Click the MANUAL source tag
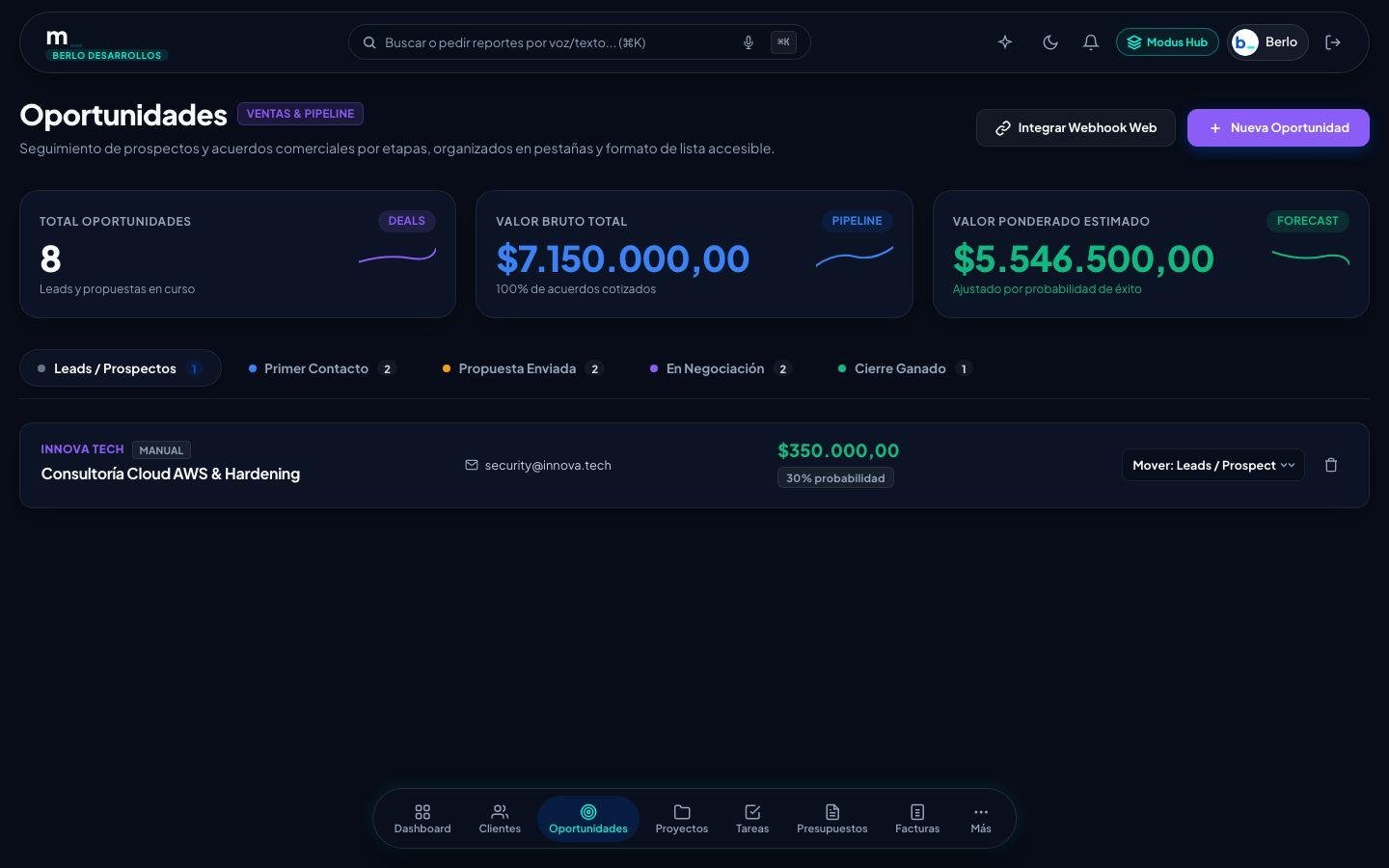 click(161, 450)
